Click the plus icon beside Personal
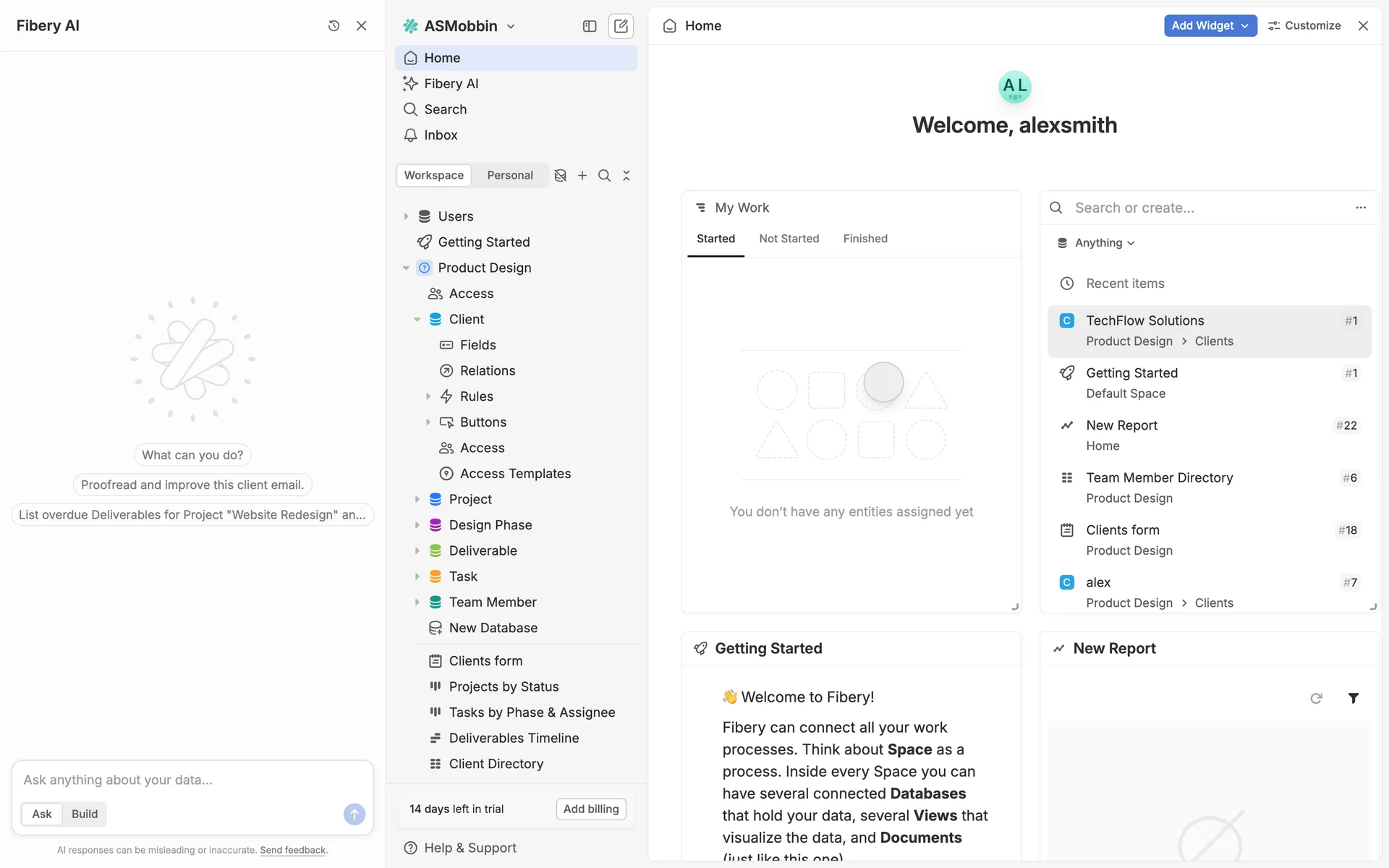1389x868 pixels. click(x=582, y=176)
